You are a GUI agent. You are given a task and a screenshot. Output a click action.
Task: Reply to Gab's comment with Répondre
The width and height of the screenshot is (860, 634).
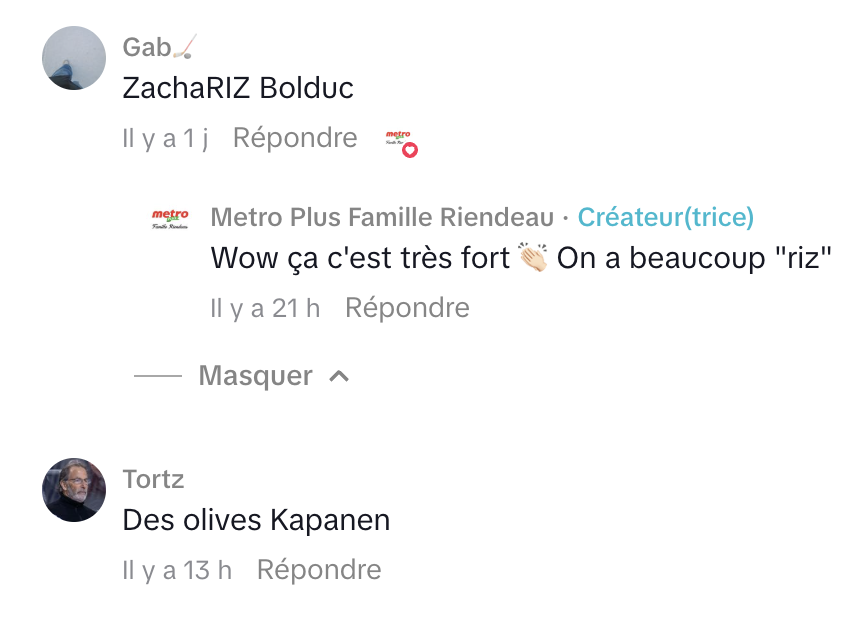click(x=295, y=138)
